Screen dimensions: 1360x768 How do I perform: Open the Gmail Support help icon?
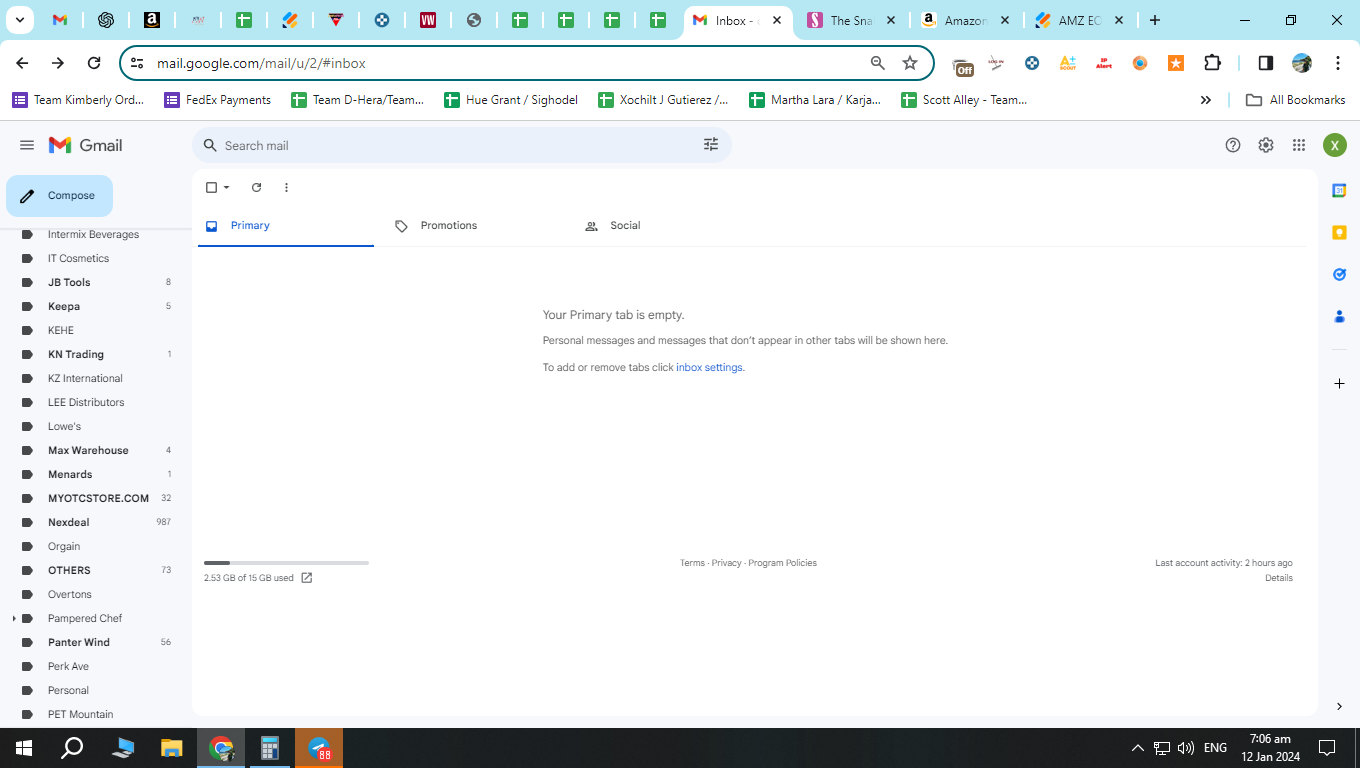pos(1233,145)
